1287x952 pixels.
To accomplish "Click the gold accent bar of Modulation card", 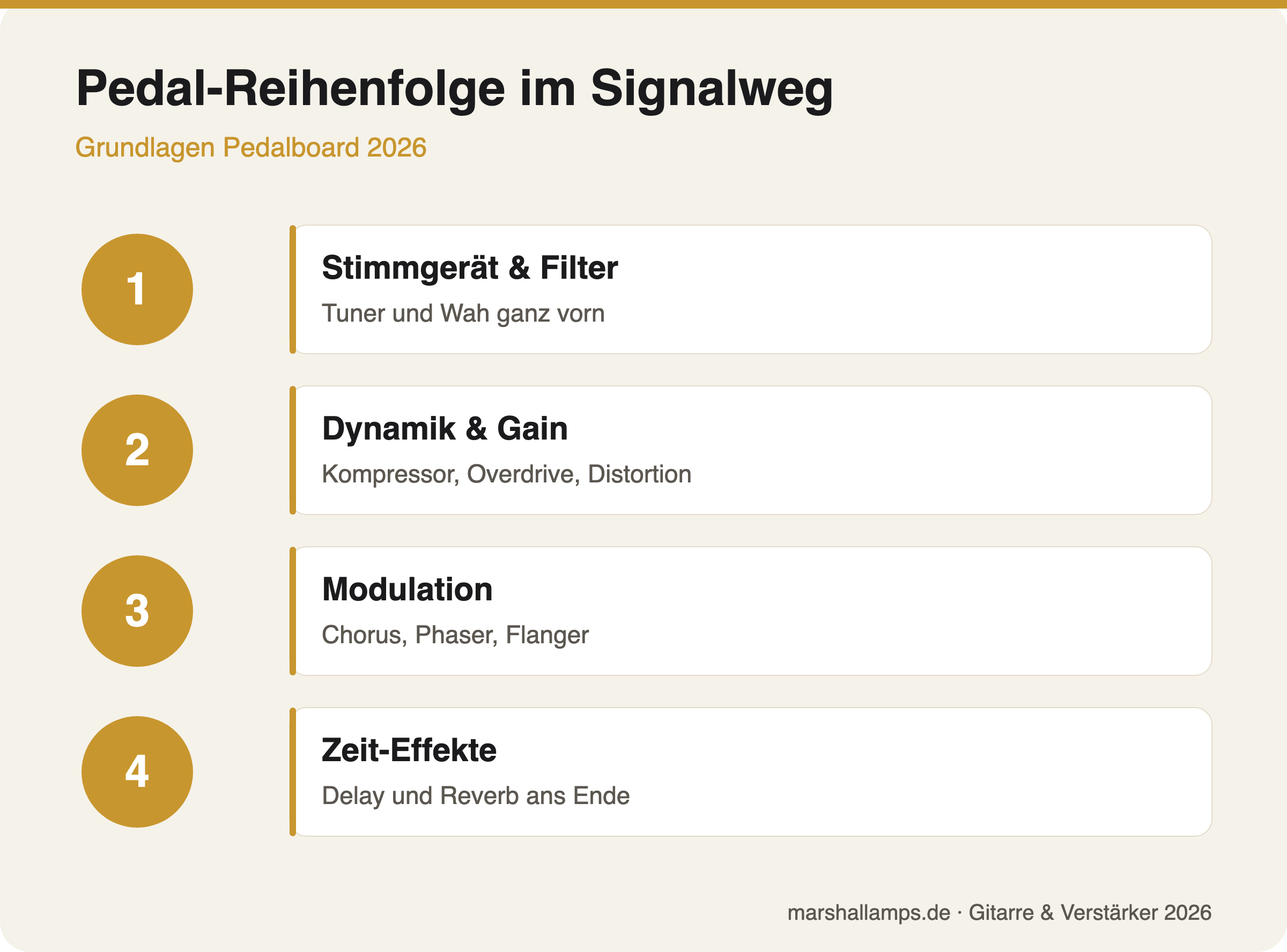I will [x=293, y=611].
